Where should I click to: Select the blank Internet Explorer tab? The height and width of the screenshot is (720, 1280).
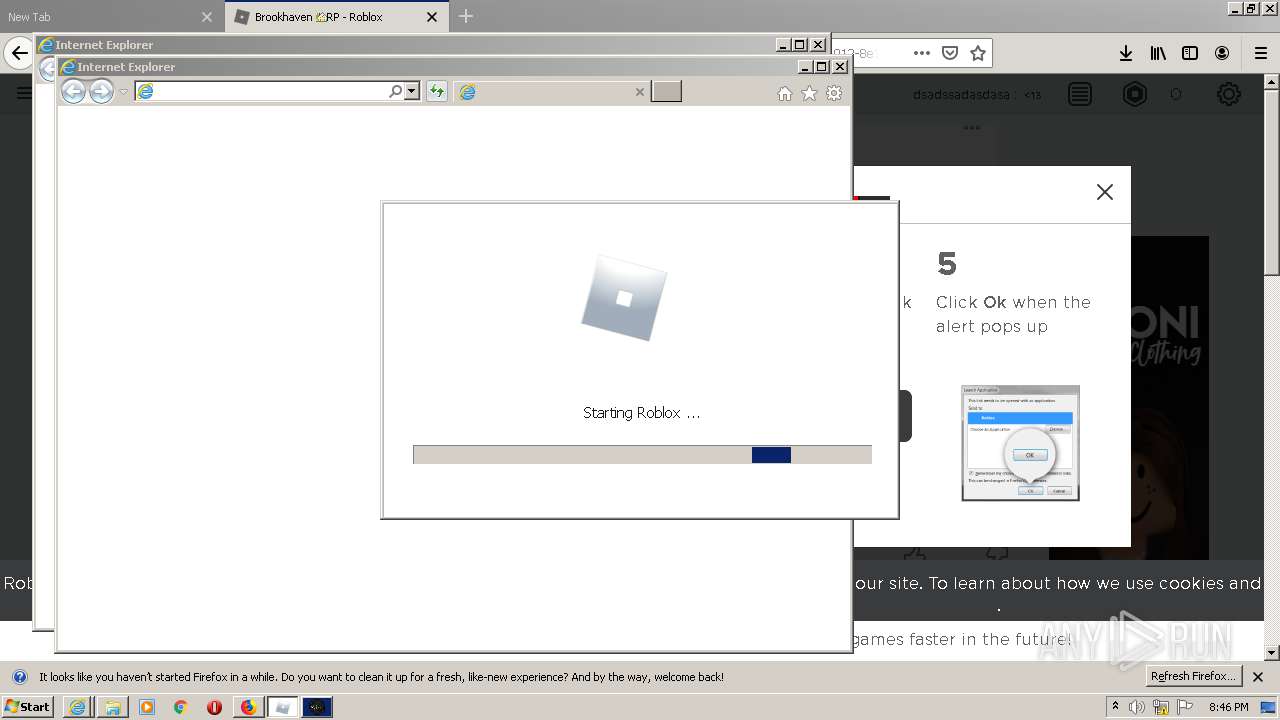click(552, 92)
